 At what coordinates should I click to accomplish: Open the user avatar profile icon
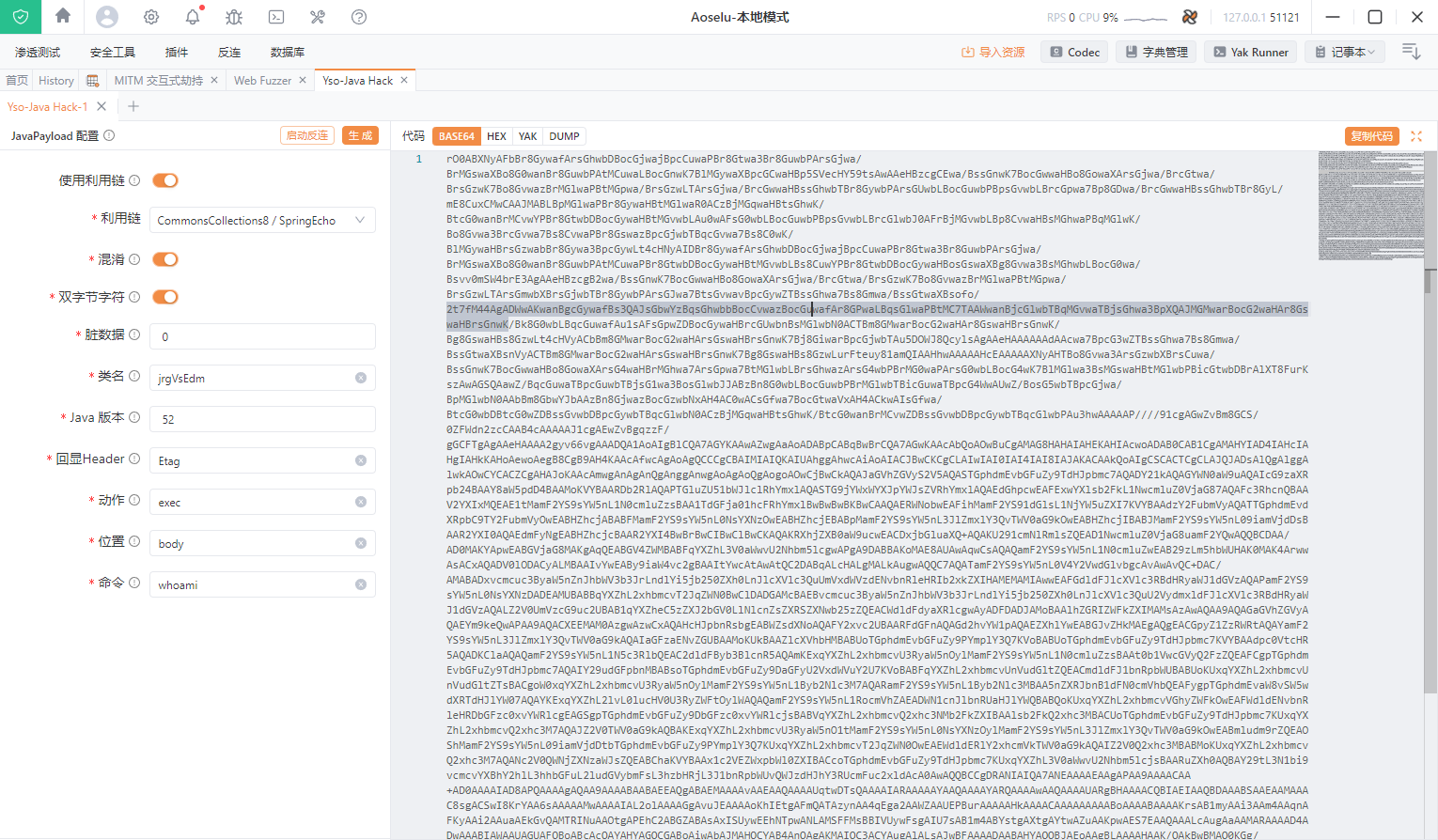[x=108, y=17]
